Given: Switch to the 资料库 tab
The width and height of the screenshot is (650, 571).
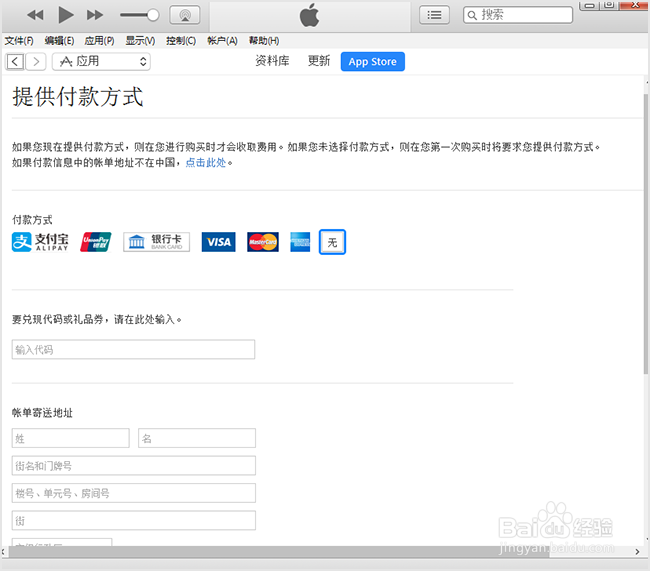Looking at the screenshot, I should [272, 61].
